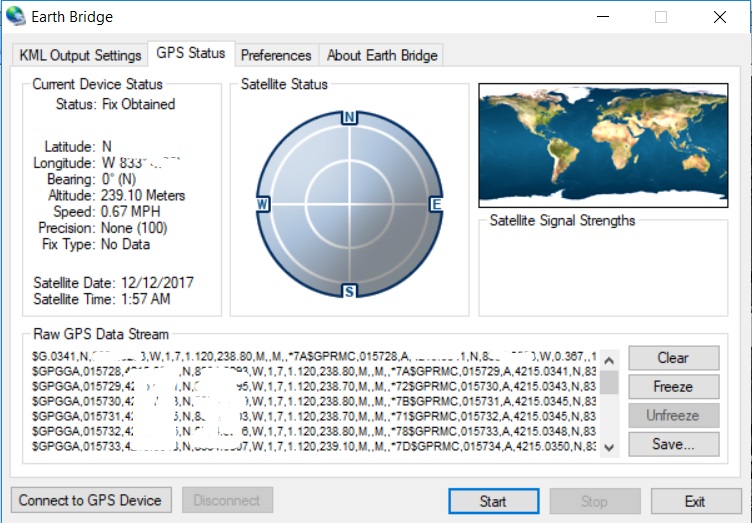Save the raw GPS data stream
The image size is (752, 523).
tap(673, 444)
